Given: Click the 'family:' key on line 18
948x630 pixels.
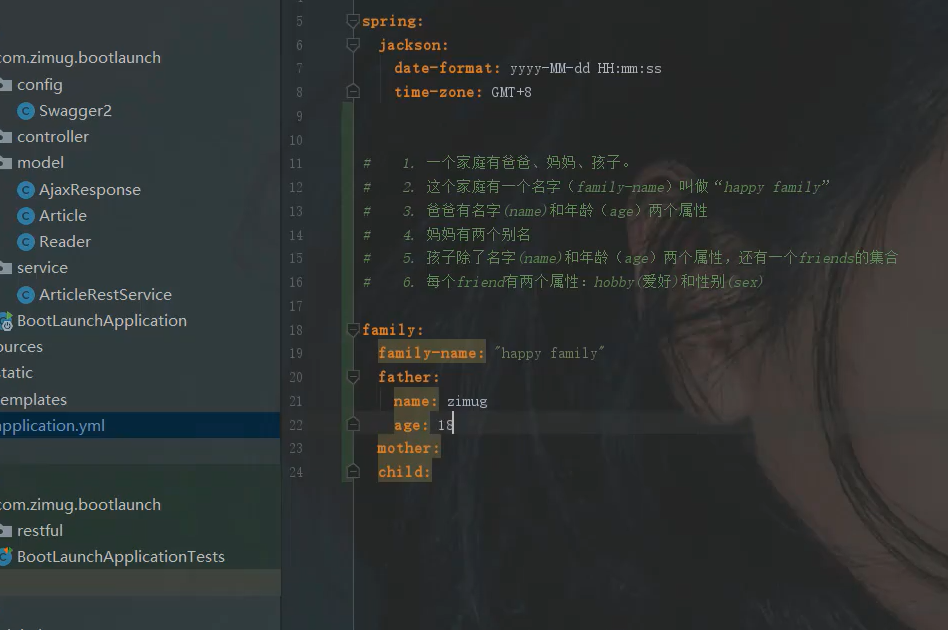Looking at the screenshot, I should [x=393, y=330].
